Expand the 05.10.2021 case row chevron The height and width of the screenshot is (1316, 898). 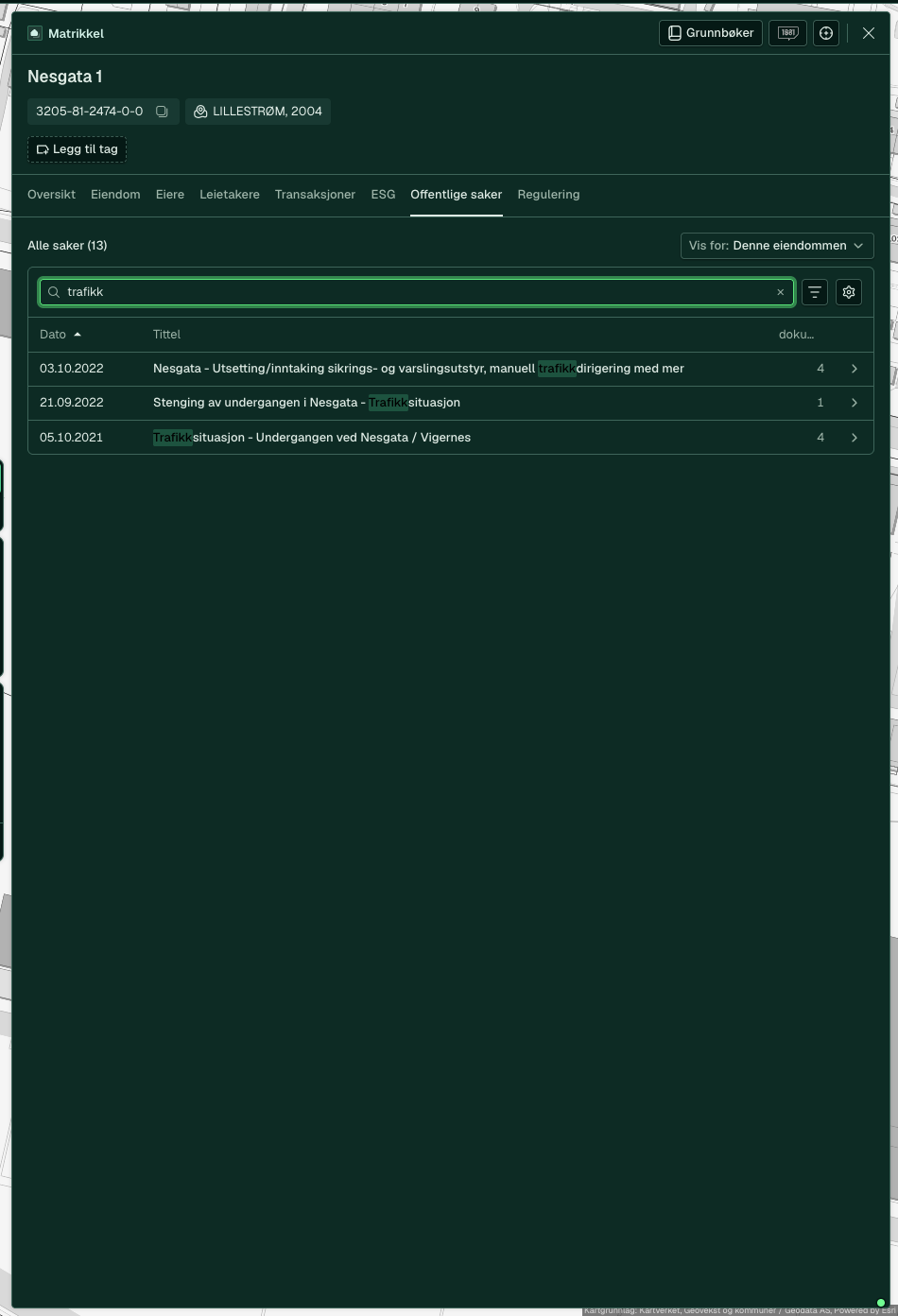pos(855,438)
